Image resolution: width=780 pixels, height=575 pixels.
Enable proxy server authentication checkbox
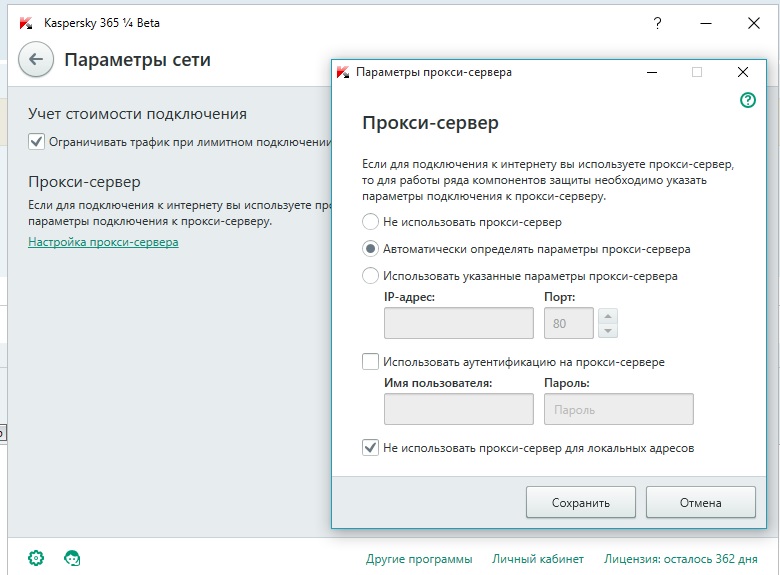[x=370, y=362]
